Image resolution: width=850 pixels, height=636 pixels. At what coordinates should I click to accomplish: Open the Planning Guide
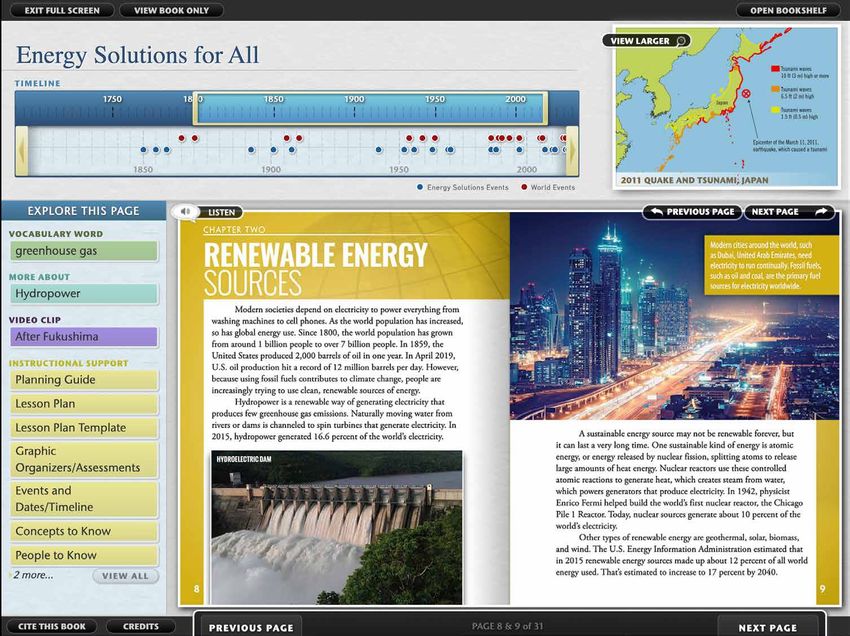click(83, 380)
